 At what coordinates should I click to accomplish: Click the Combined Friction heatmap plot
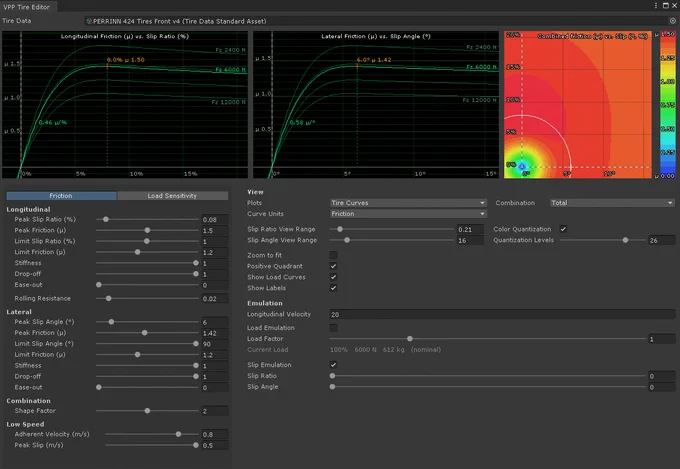click(578, 105)
